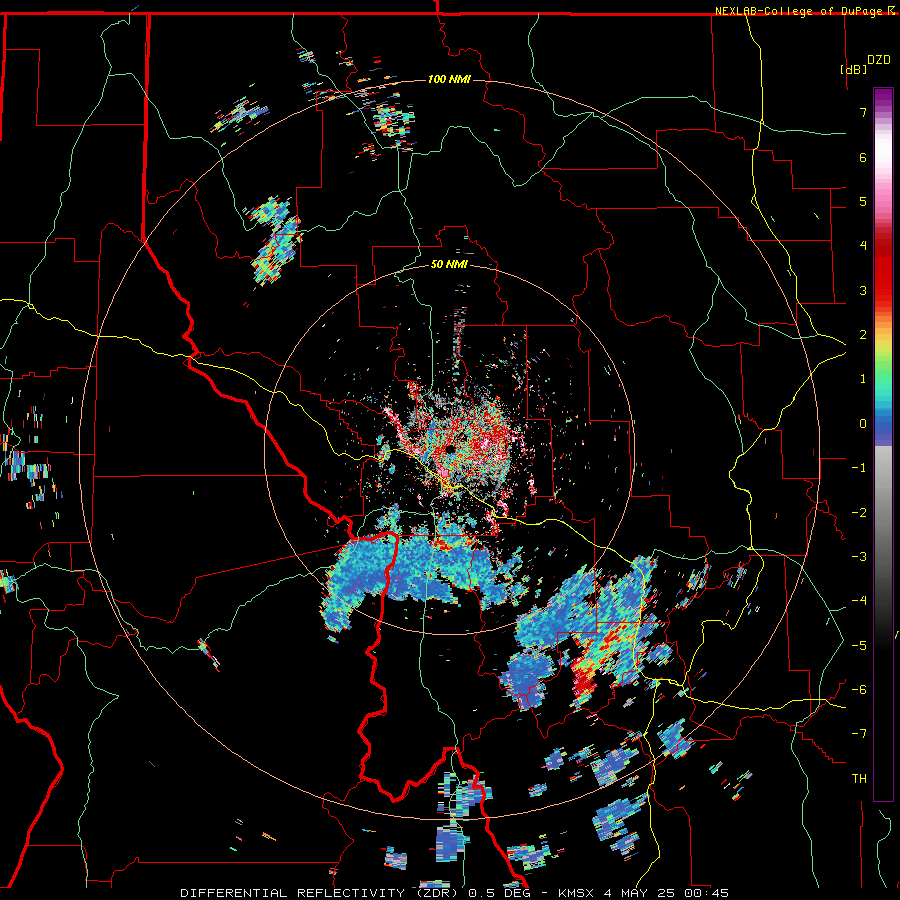Click the -5 value on the scale
The height and width of the screenshot is (900, 900).
(859, 646)
